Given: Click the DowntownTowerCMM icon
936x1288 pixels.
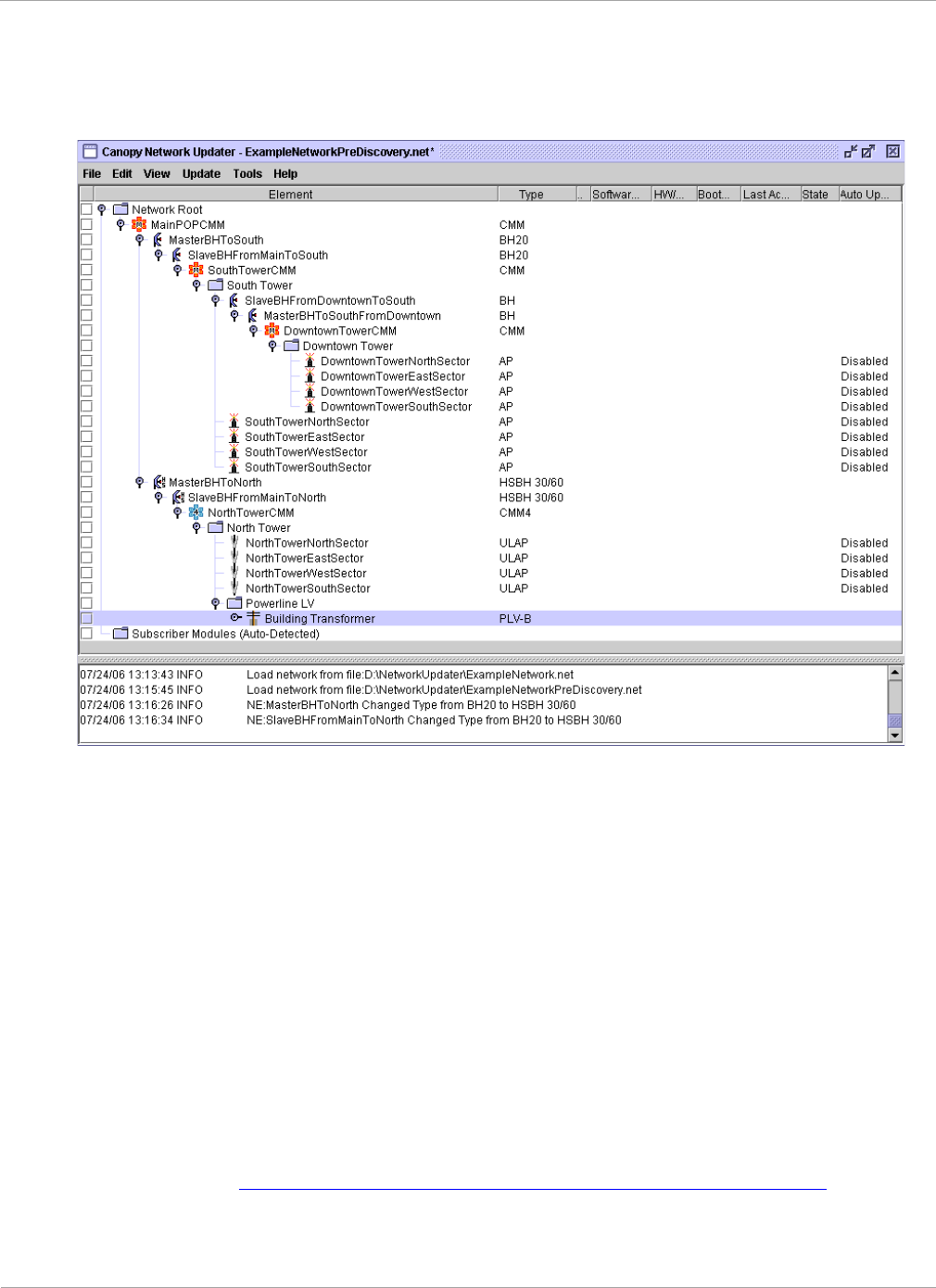Looking at the screenshot, I should click(272, 331).
